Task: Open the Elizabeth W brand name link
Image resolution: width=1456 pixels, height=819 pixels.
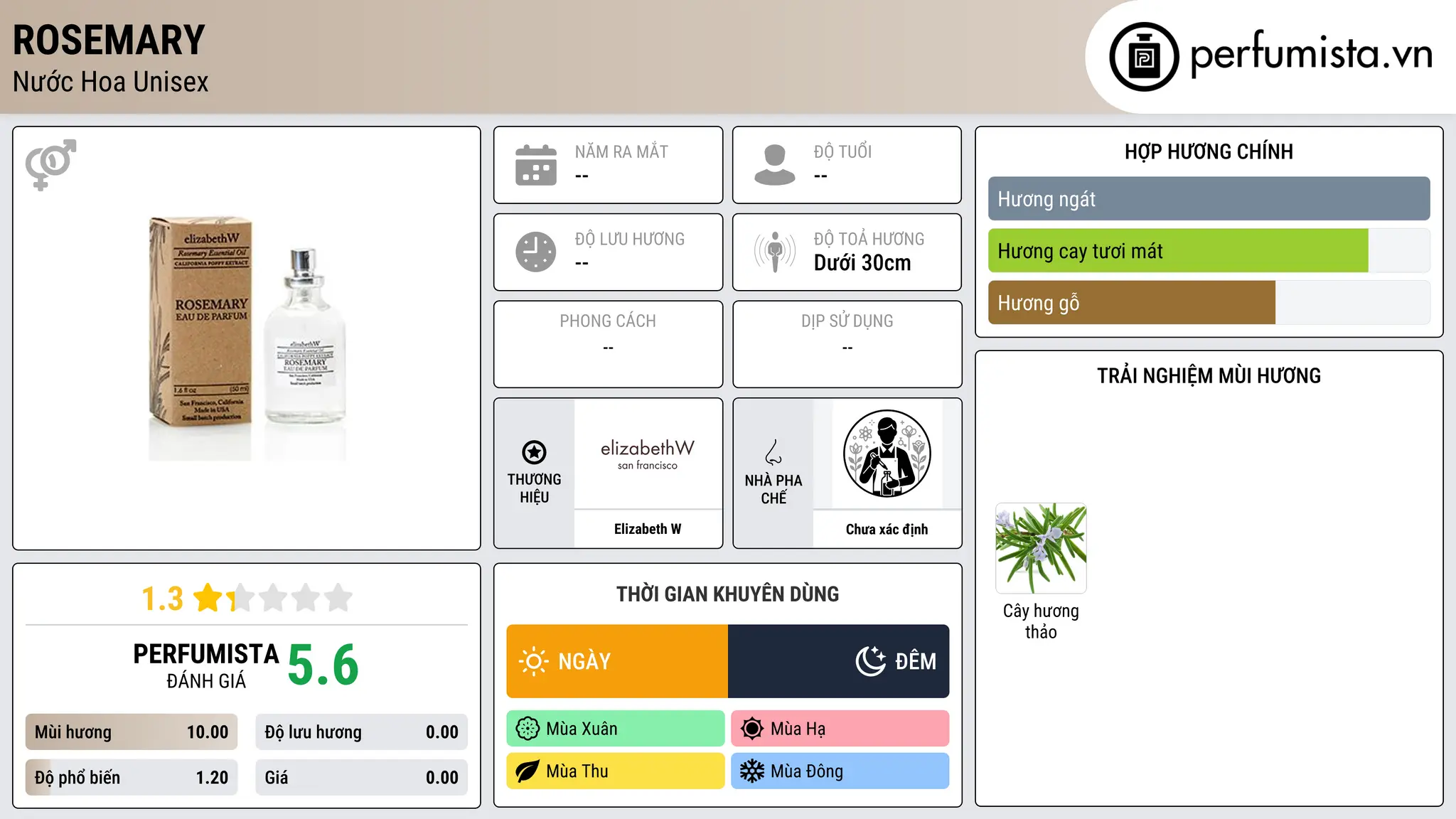Action: [648, 529]
